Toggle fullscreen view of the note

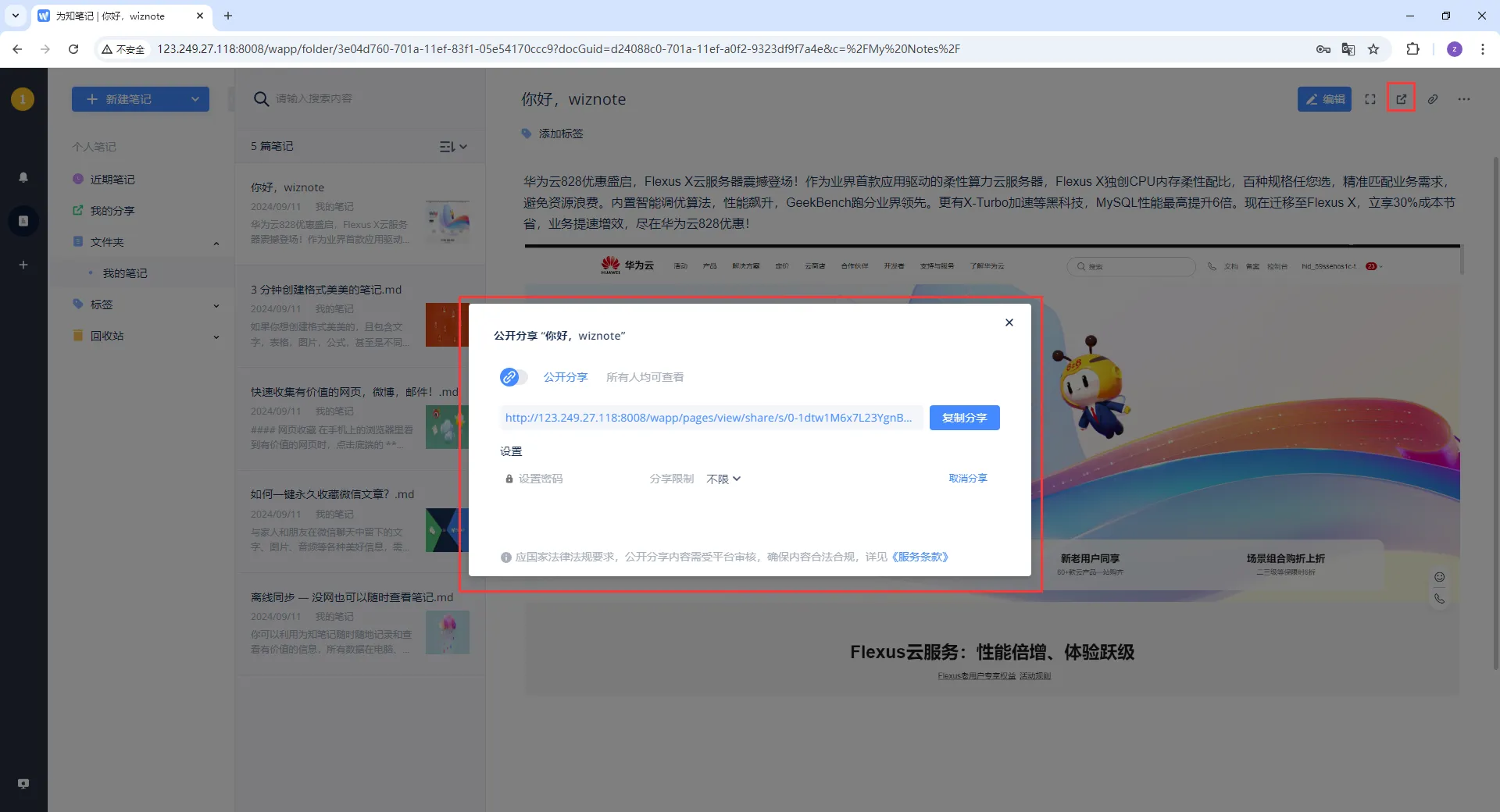coord(1370,99)
